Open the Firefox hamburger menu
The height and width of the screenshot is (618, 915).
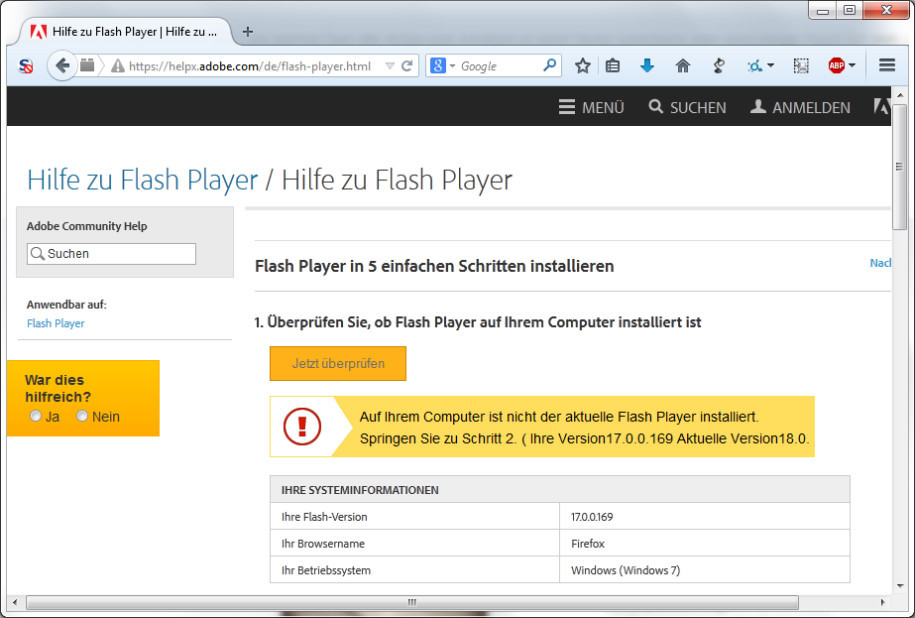pos(887,65)
